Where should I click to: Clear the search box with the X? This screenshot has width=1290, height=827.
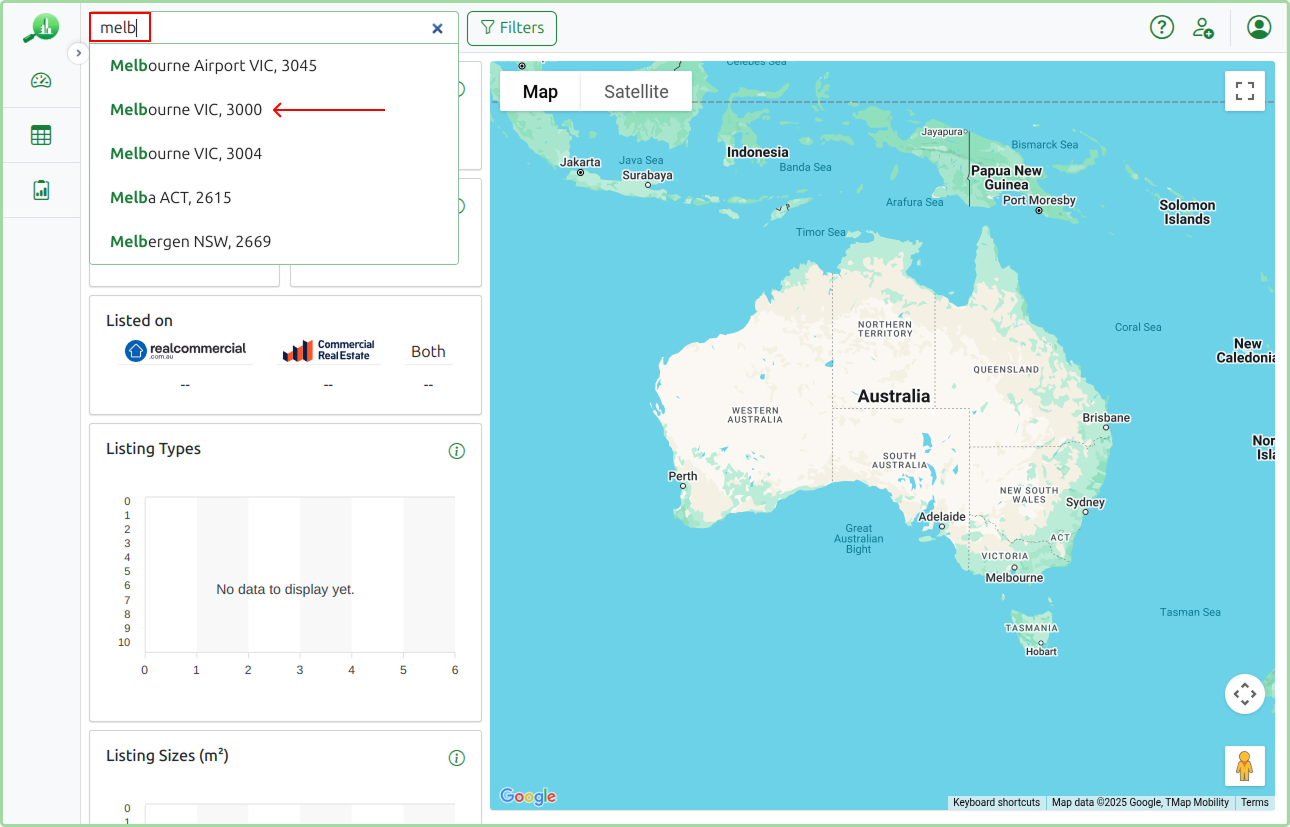click(x=437, y=28)
